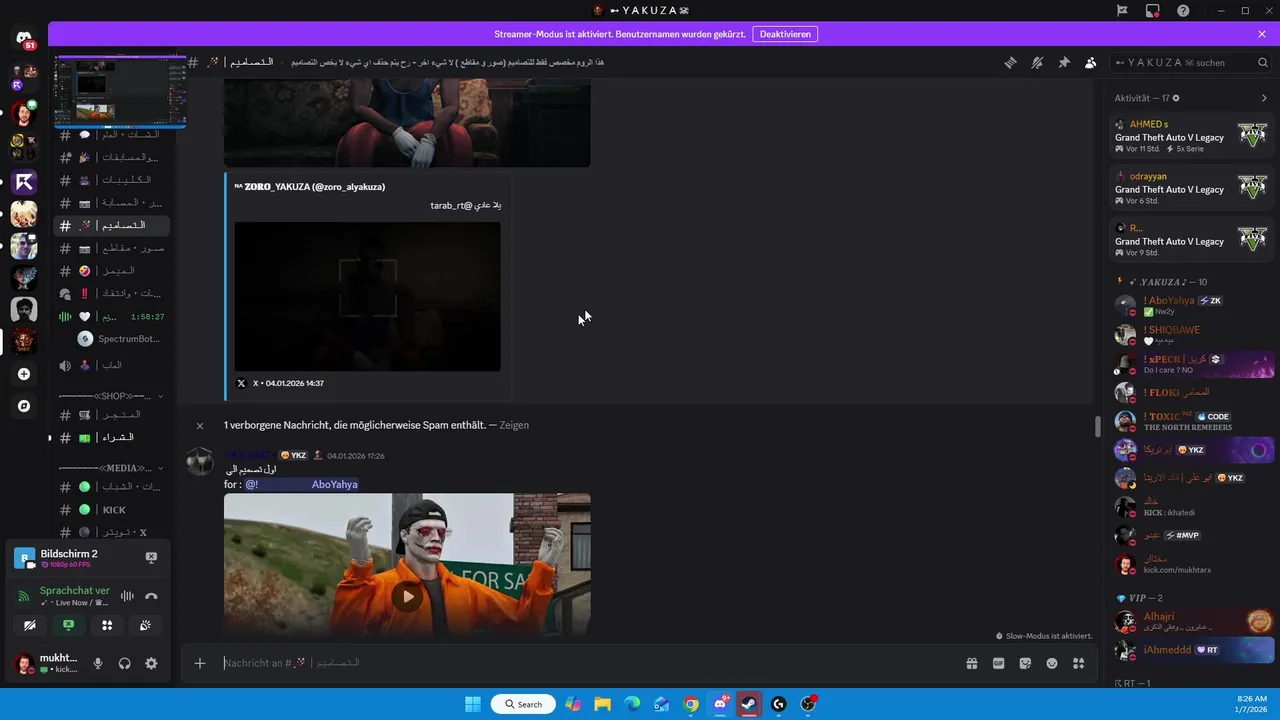Image resolution: width=1280 pixels, height=720 pixels.
Task: Toggle the member list icon
Action: point(1090,62)
